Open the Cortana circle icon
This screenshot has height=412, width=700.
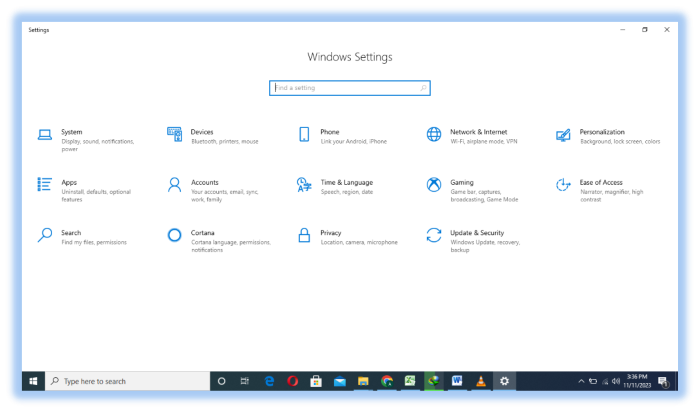174,235
